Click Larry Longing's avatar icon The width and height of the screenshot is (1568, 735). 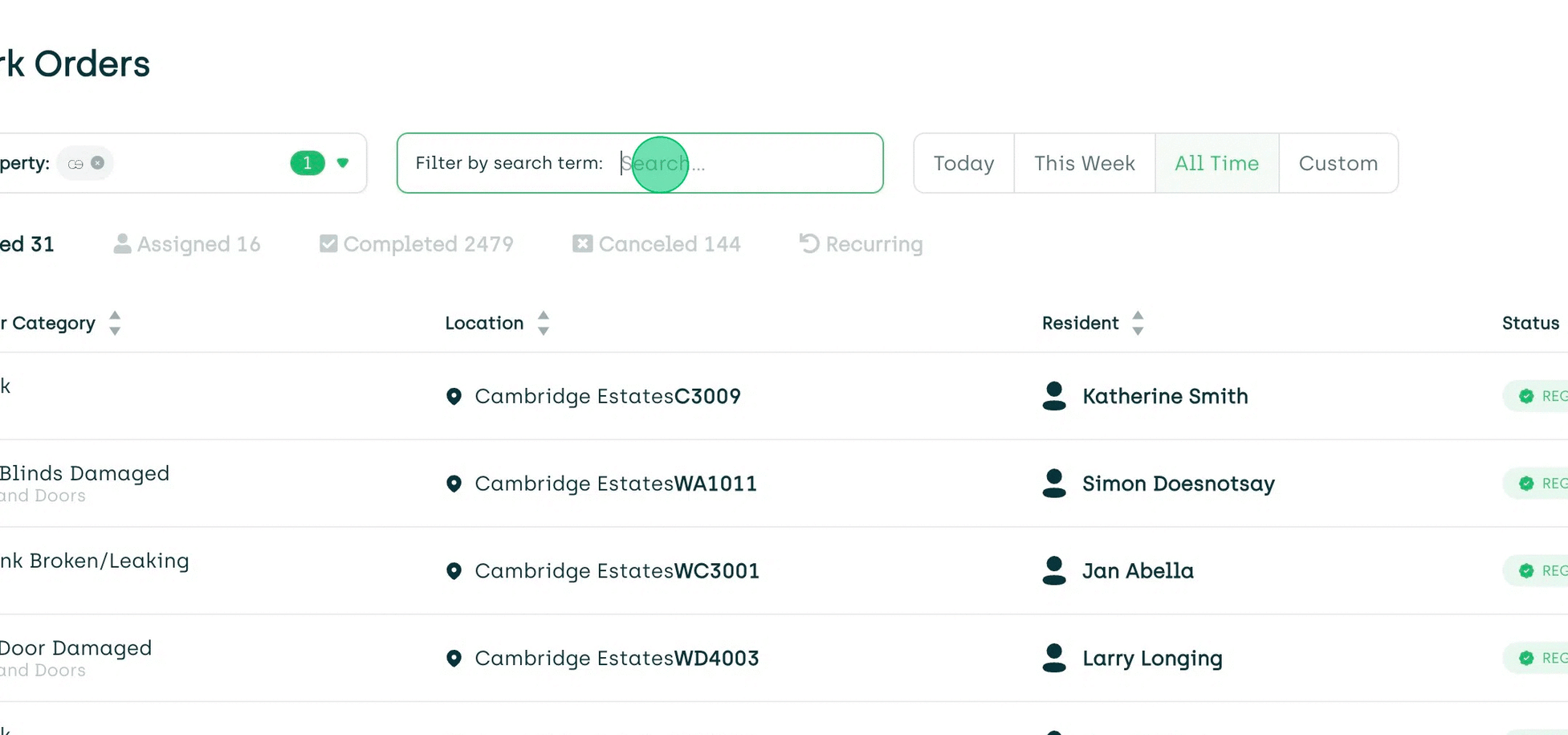point(1053,657)
